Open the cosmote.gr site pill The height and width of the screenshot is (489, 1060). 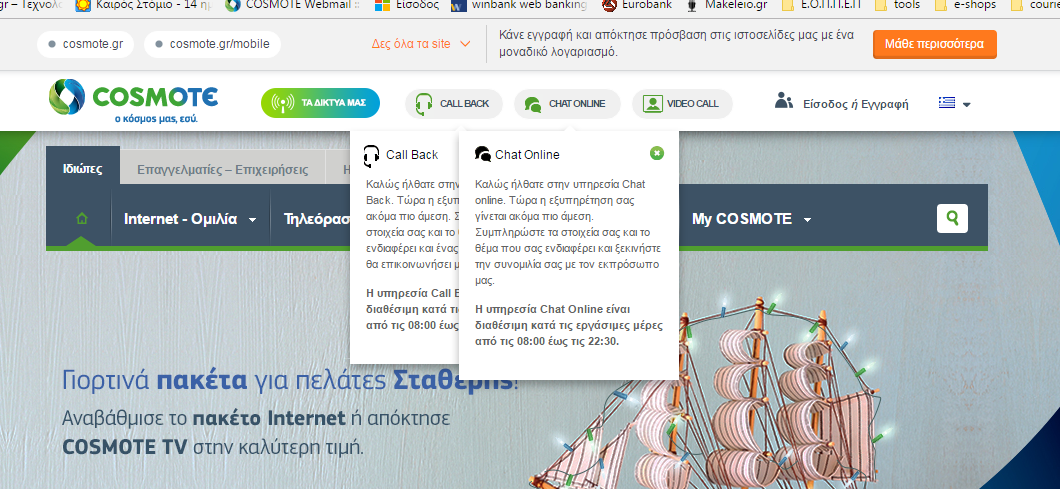pyautogui.click(x=85, y=44)
